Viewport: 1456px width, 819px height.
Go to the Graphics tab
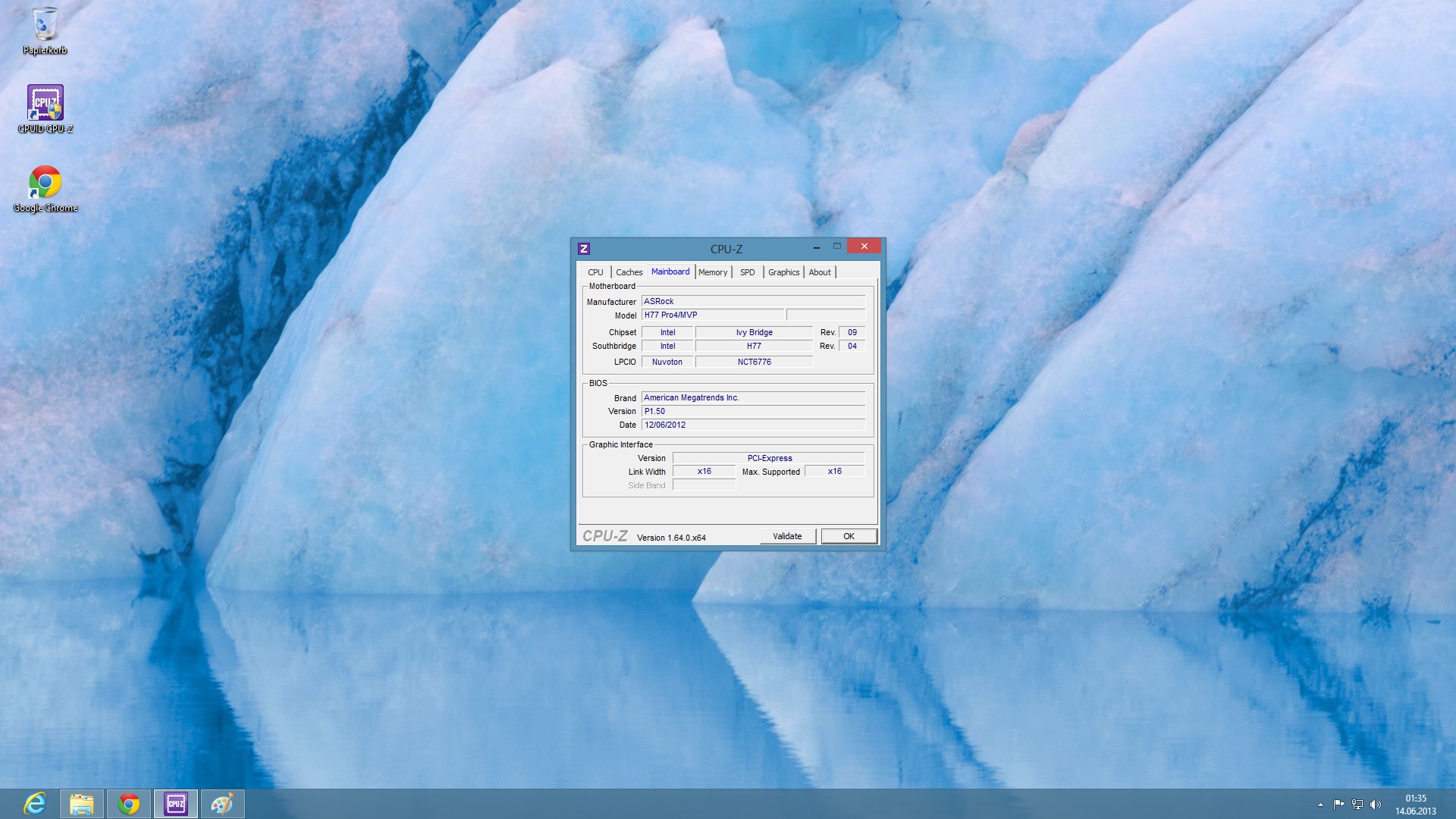[783, 272]
